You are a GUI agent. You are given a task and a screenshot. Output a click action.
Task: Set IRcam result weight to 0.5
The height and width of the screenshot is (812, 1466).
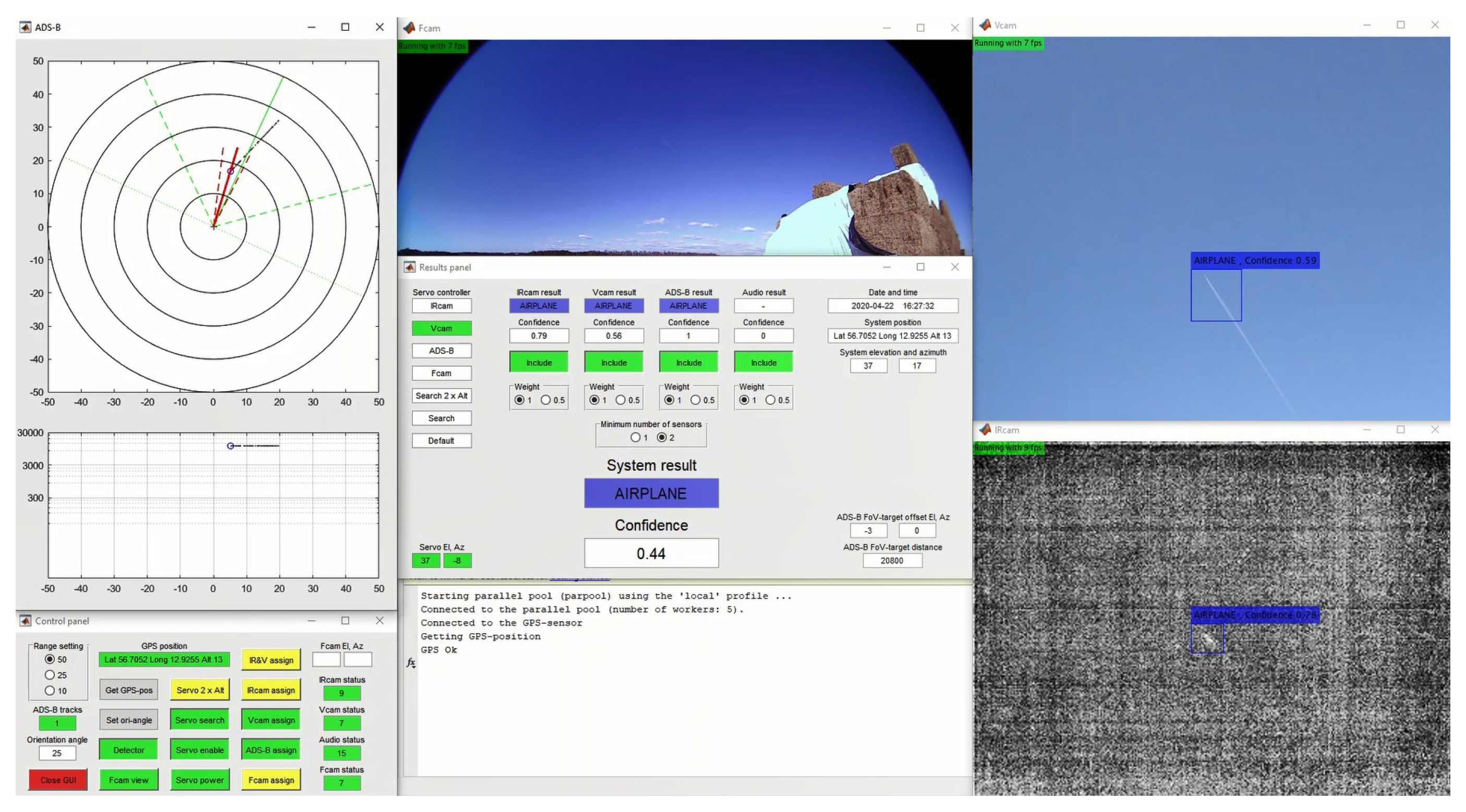point(546,400)
